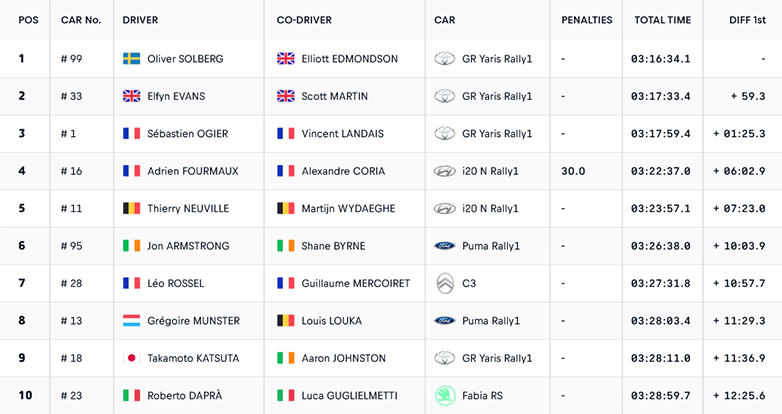Click the Swedish flag beside Oliver Solberg
This screenshot has height=414, width=782.
[x=131, y=59]
